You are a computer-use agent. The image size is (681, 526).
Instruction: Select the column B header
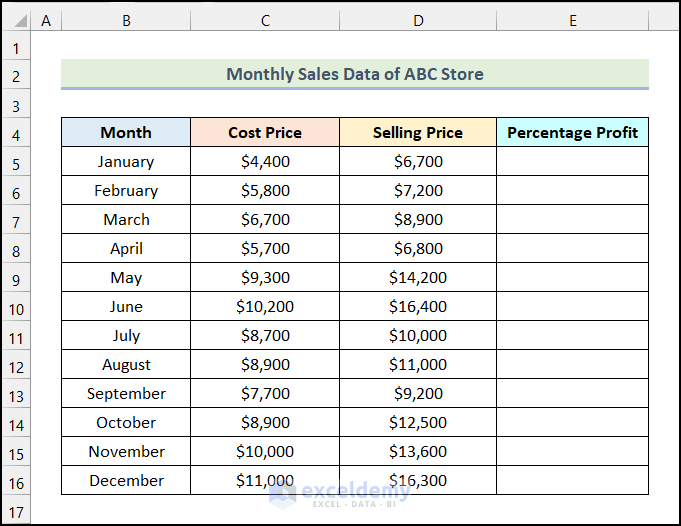pos(126,20)
